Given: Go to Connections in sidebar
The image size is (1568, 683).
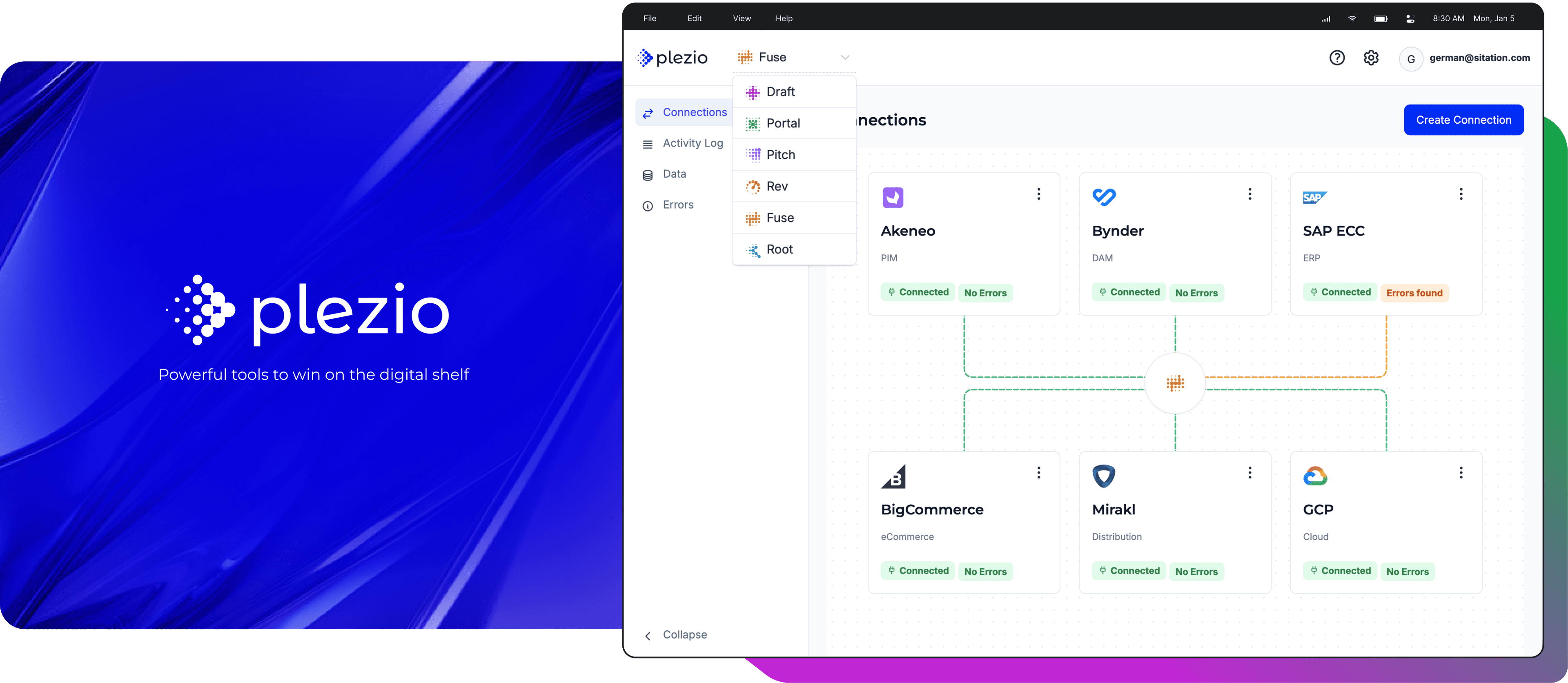Looking at the screenshot, I should tap(684, 113).
